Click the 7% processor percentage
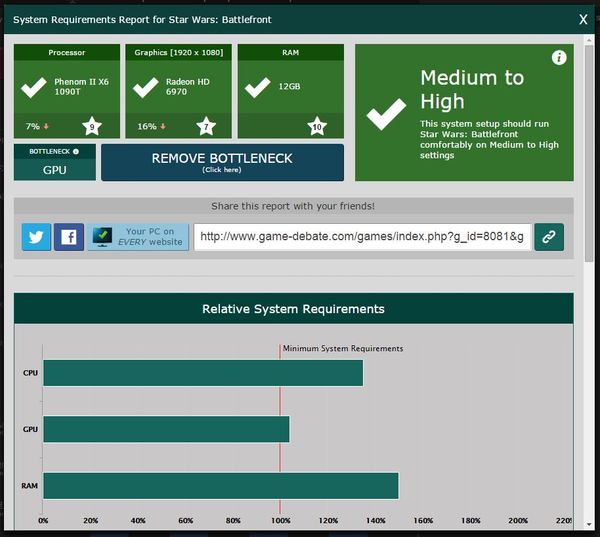This screenshot has width=600, height=537. tap(33, 126)
